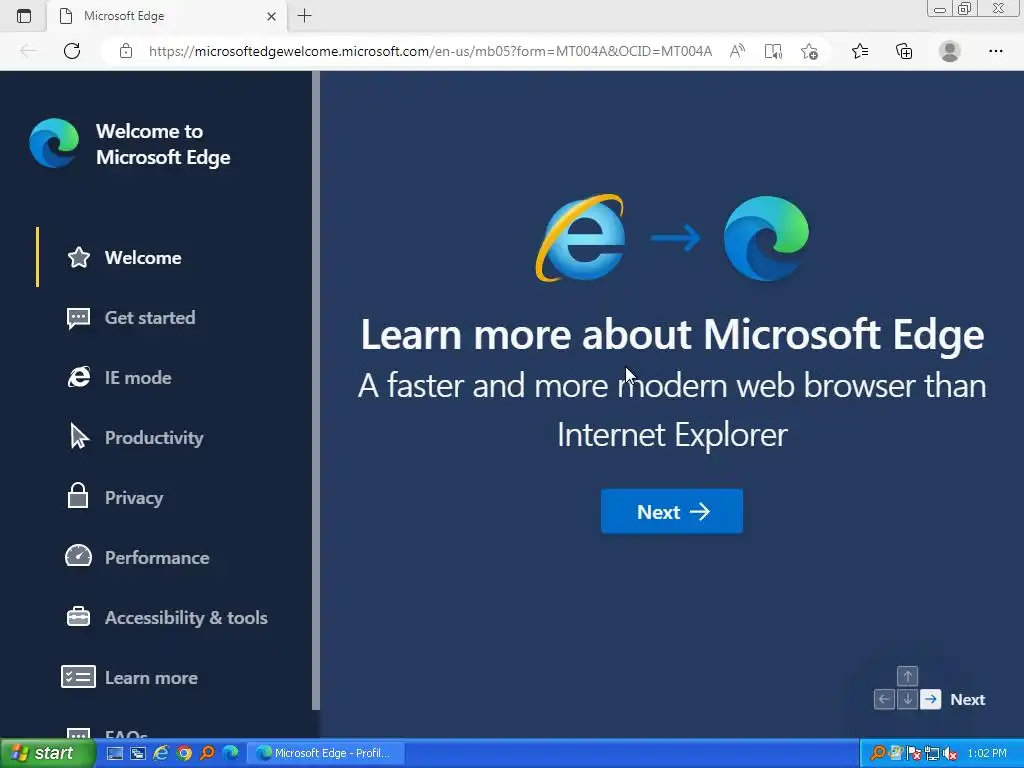1024x768 pixels.
Task: Select the Microsoft Edge browser tab
Action: coord(167,16)
